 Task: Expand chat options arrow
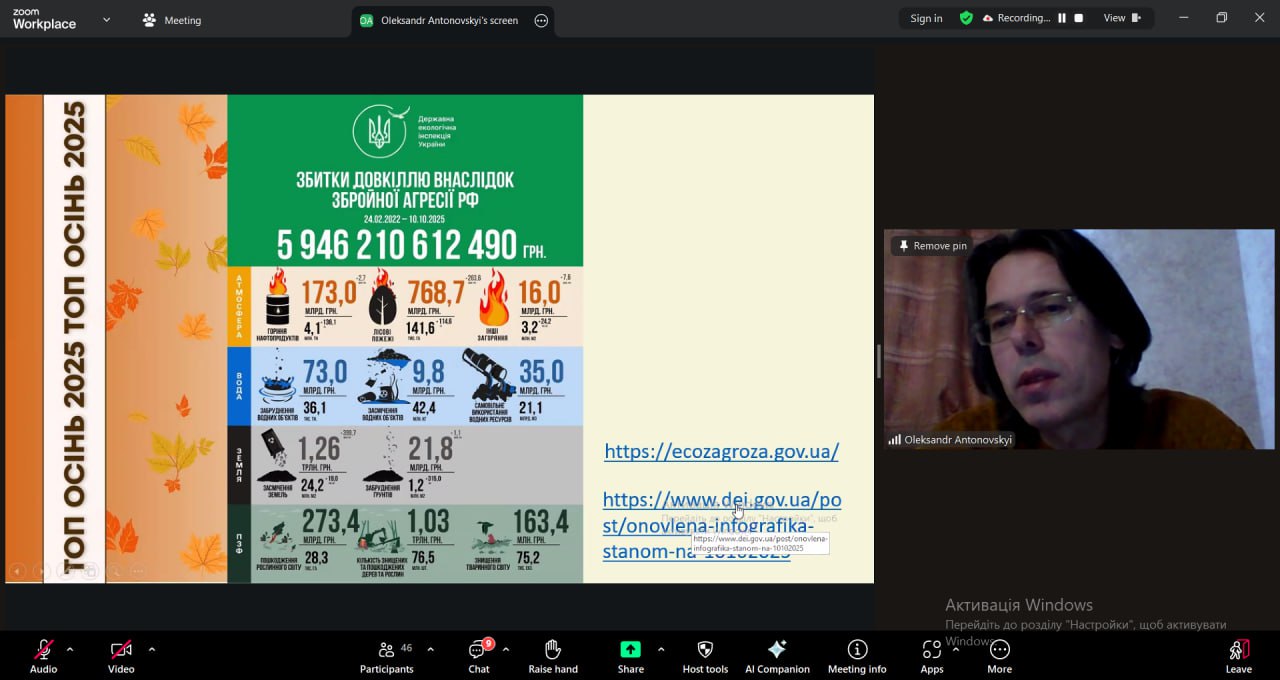pyautogui.click(x=506, y=649)
